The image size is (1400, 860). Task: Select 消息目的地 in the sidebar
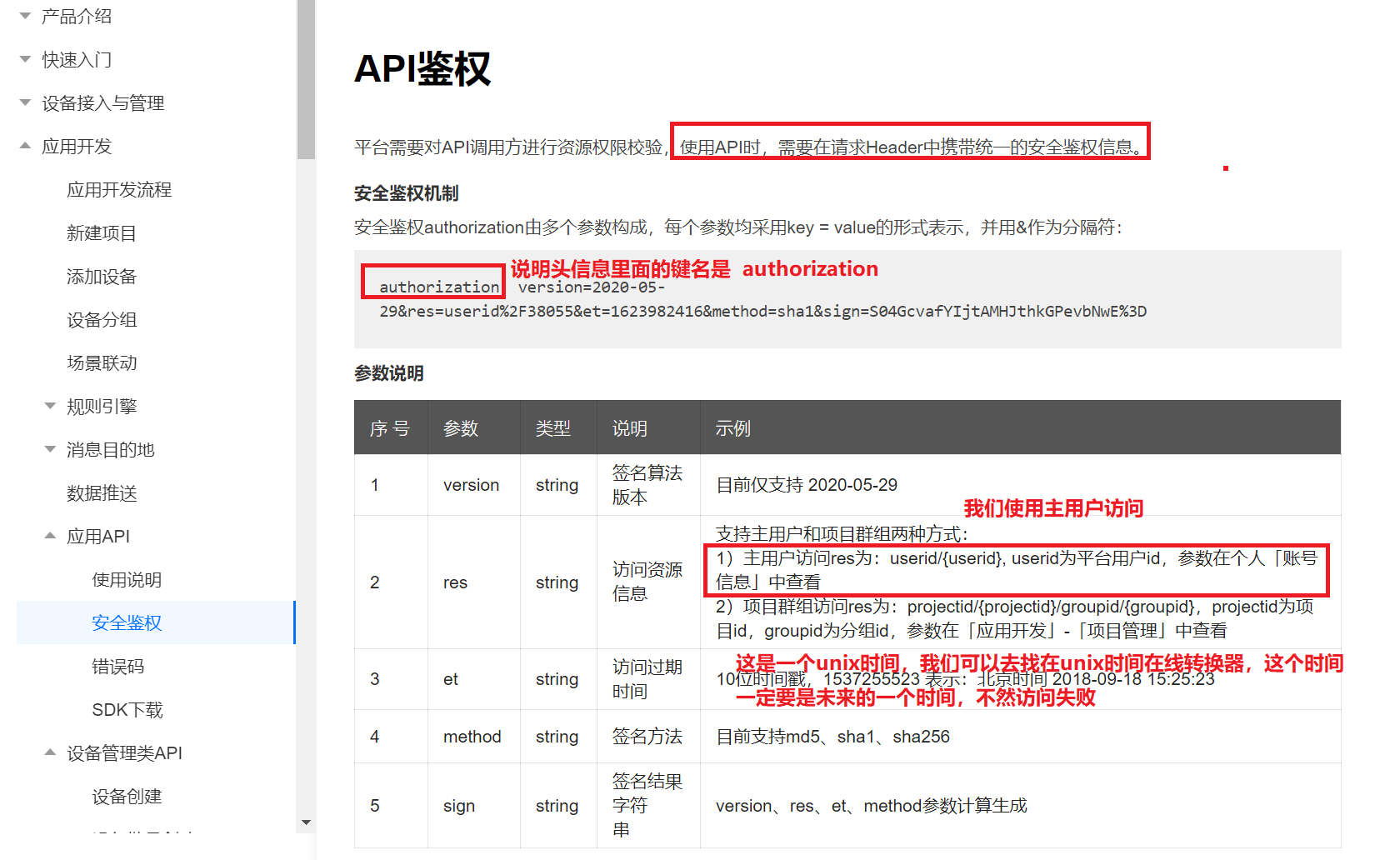tap(111, 450)
